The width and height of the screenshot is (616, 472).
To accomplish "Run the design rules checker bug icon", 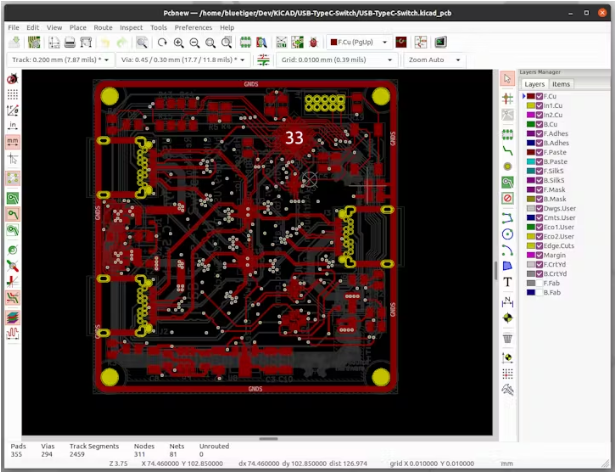I will tap(314, 43).
